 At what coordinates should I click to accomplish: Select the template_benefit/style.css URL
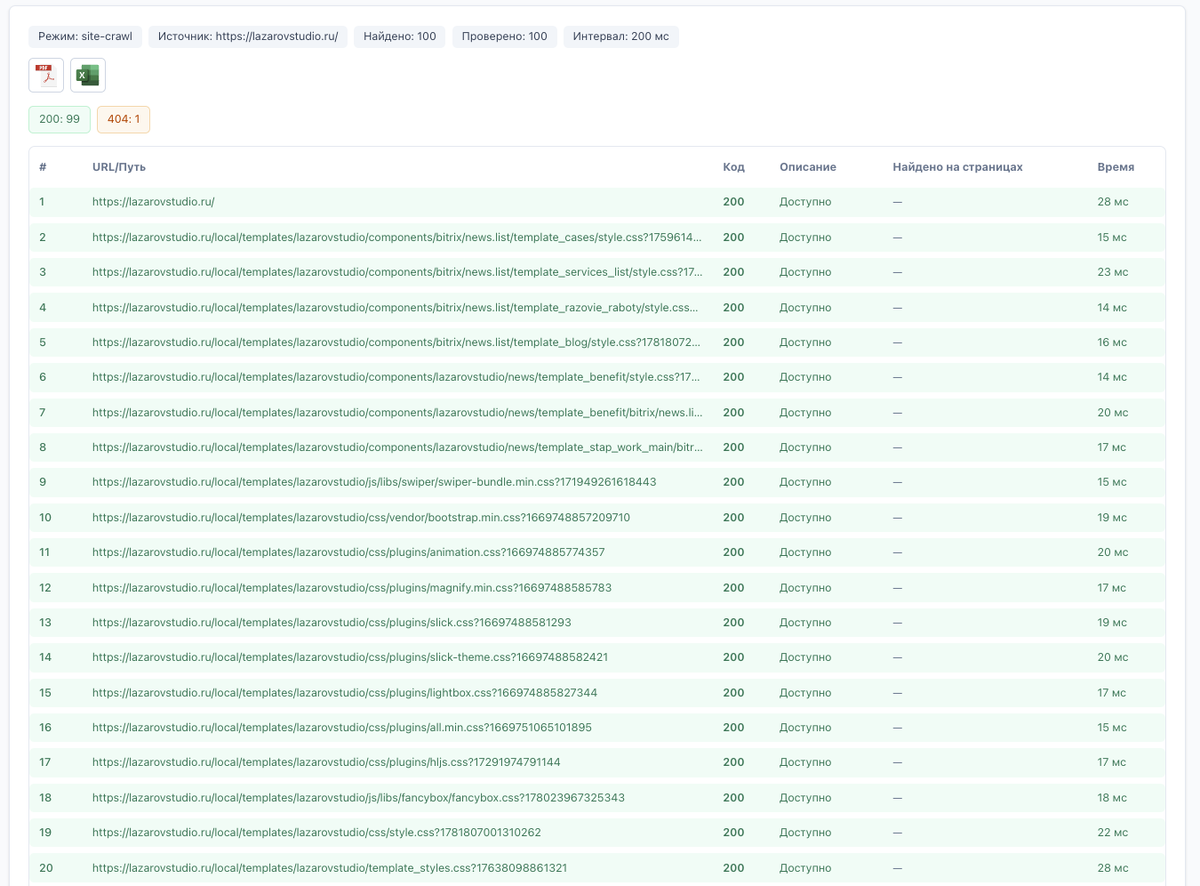pyautogui.click(x=397, y=377)
